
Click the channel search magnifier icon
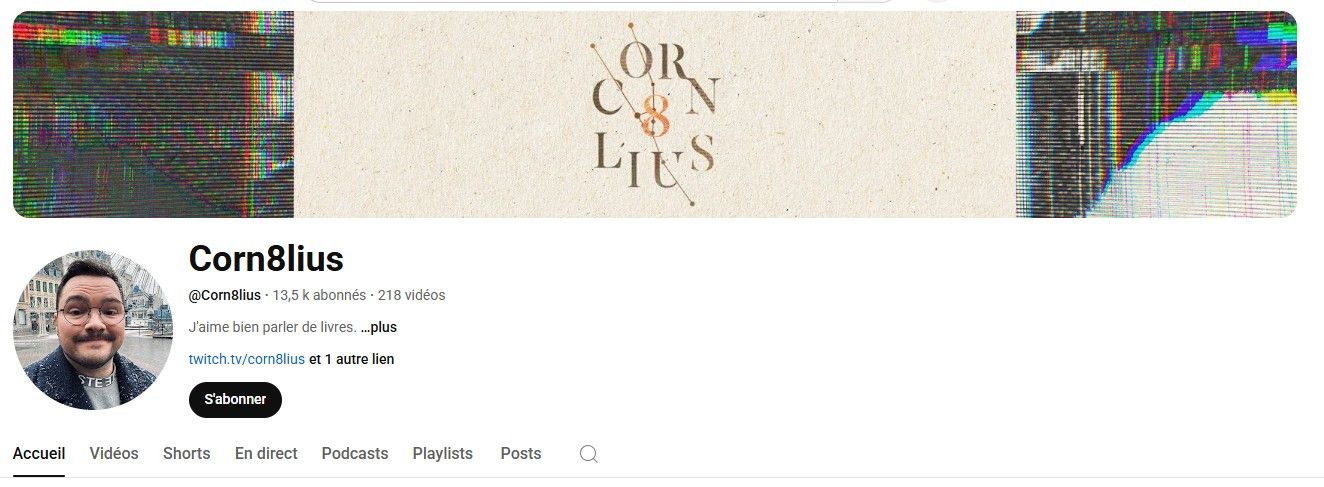click(x=589, y=454)
